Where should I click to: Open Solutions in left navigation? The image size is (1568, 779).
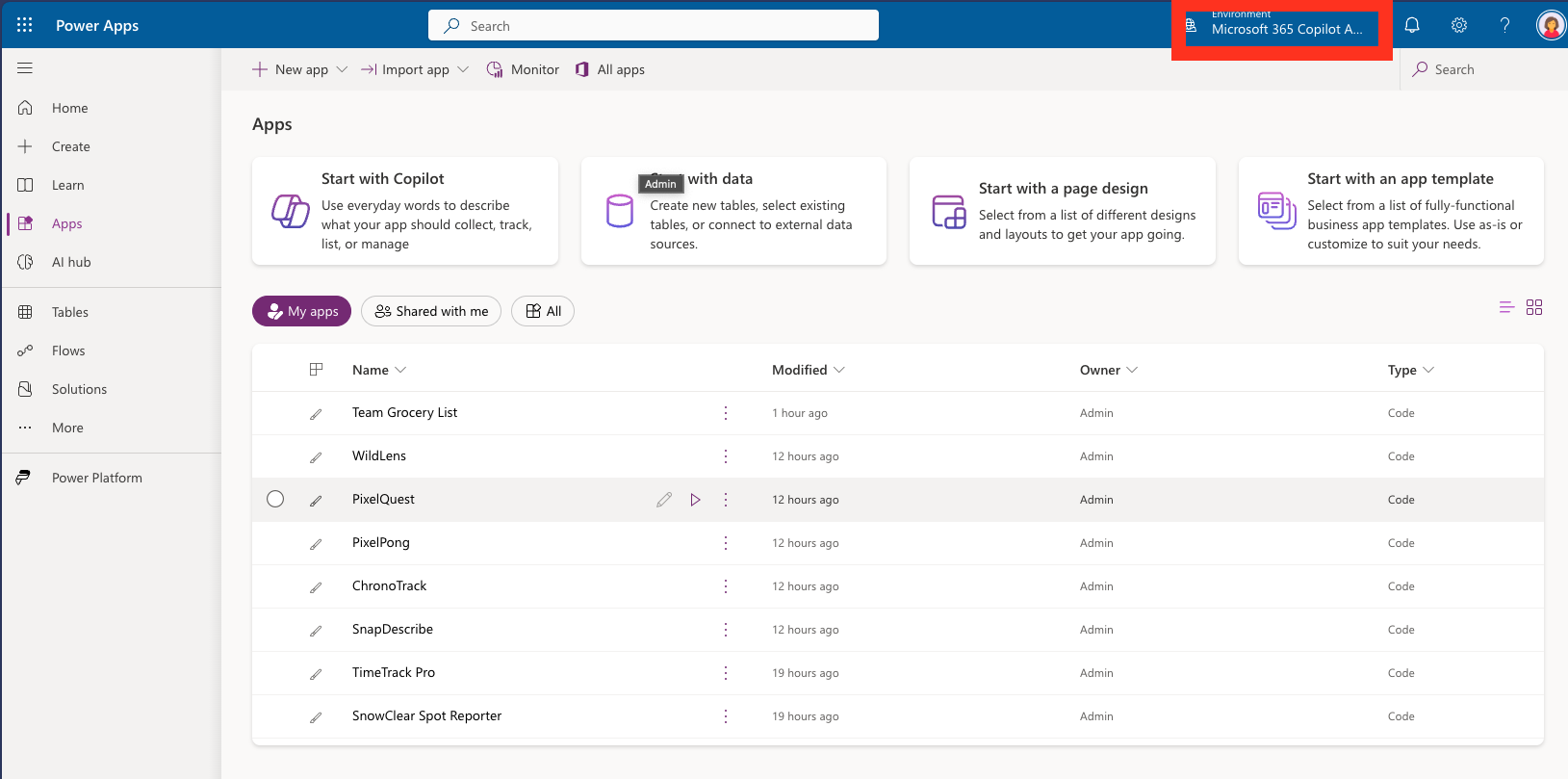coord(79,389)
